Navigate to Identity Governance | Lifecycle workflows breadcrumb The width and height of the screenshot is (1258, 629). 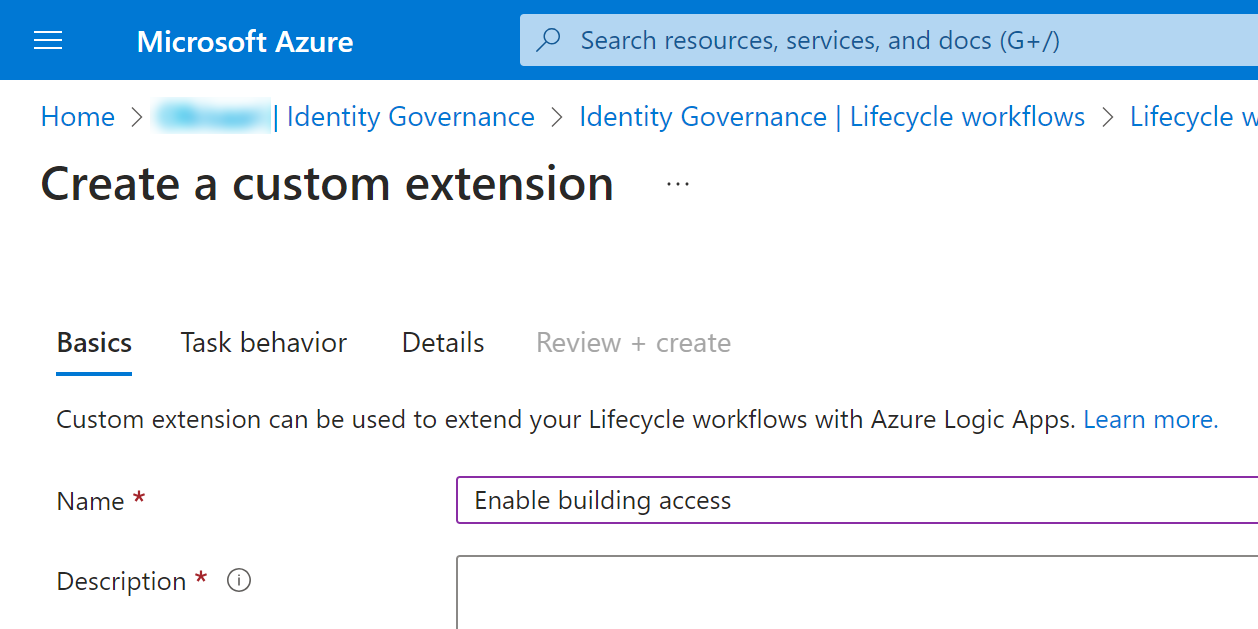[832, 117]
